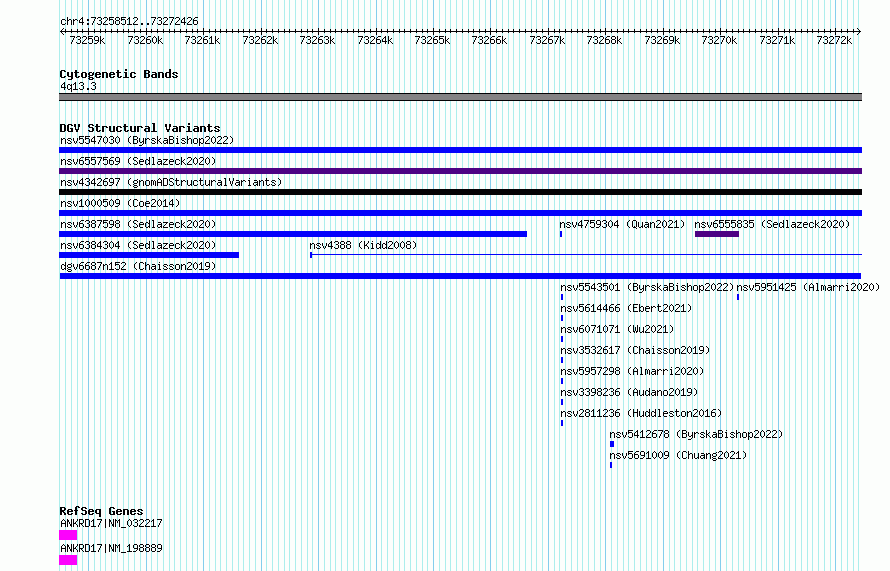Click the nsv5547030 (ByrskaBishop2022) variant label

[147, 140]
